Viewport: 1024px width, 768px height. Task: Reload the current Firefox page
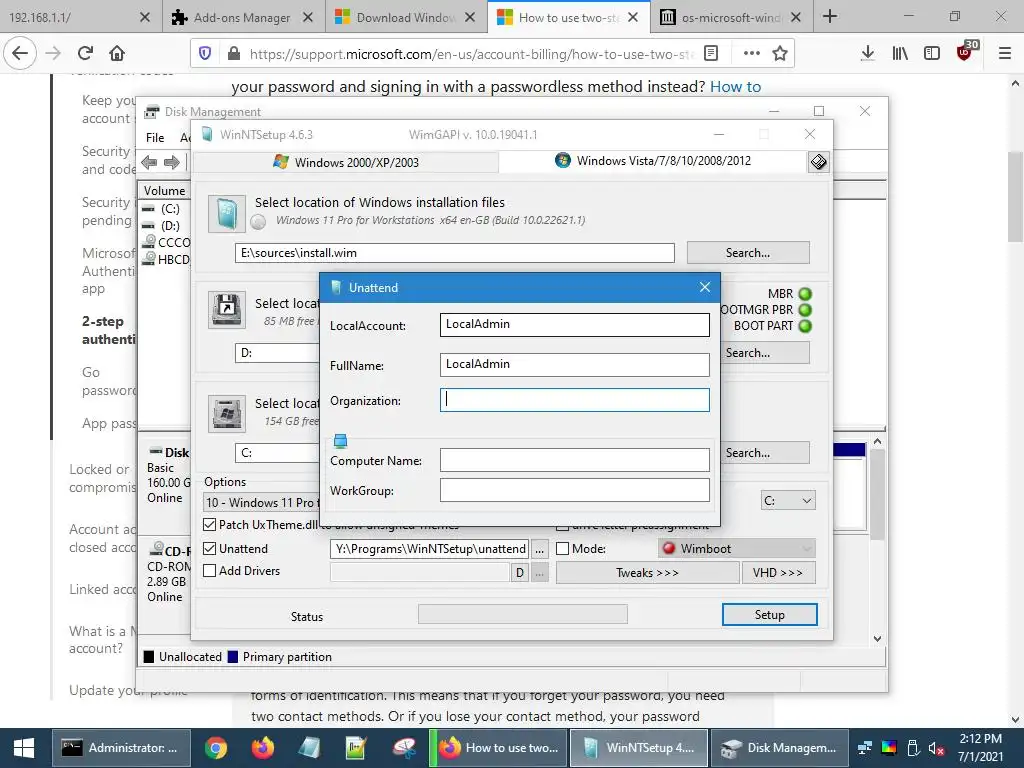[85, 53]
